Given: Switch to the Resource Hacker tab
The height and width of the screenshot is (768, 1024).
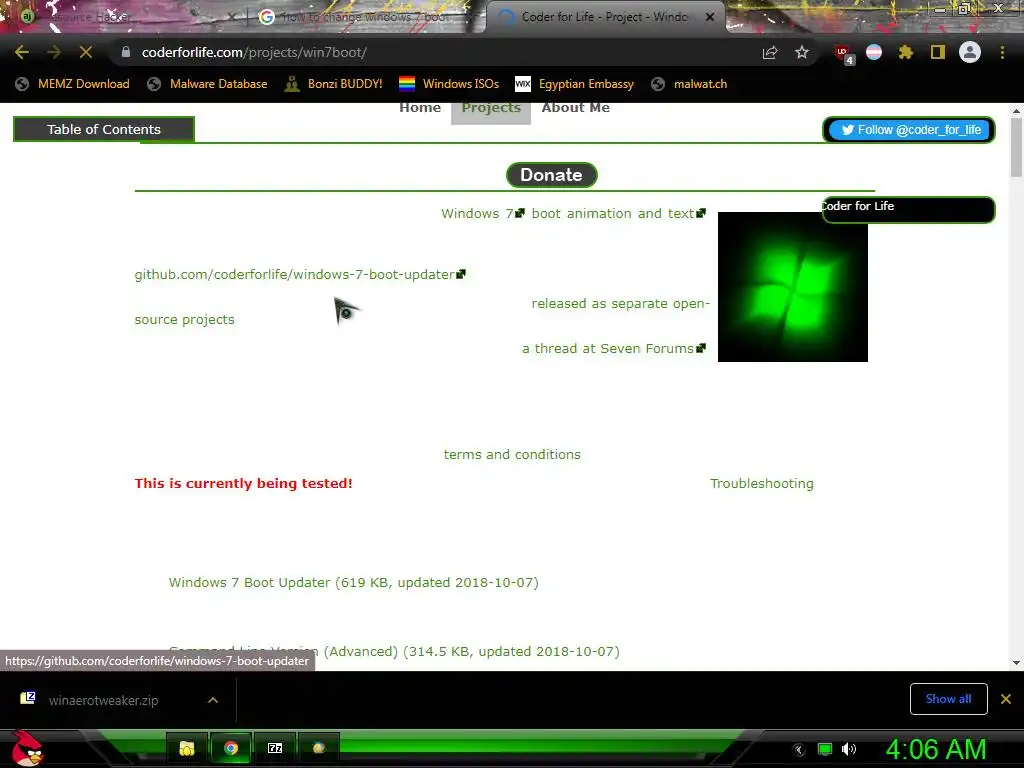Looking at the screenshot, I should click(124, 18).
